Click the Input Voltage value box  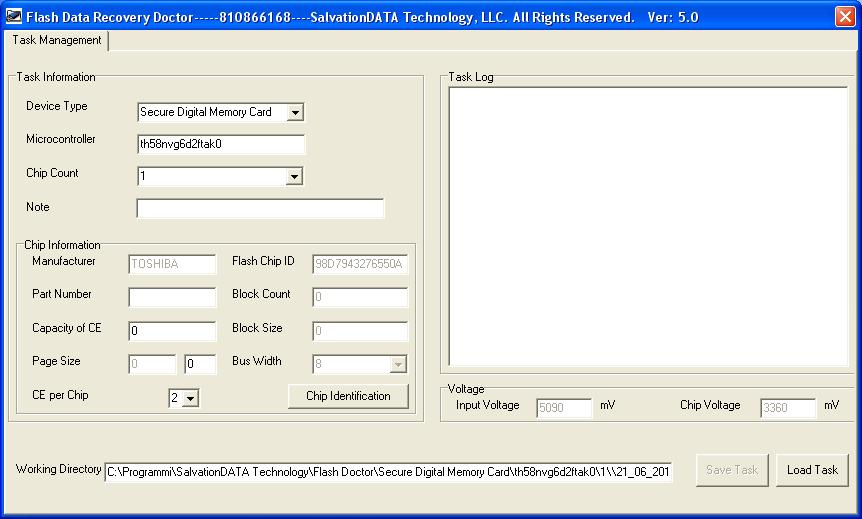coord(564,408)
